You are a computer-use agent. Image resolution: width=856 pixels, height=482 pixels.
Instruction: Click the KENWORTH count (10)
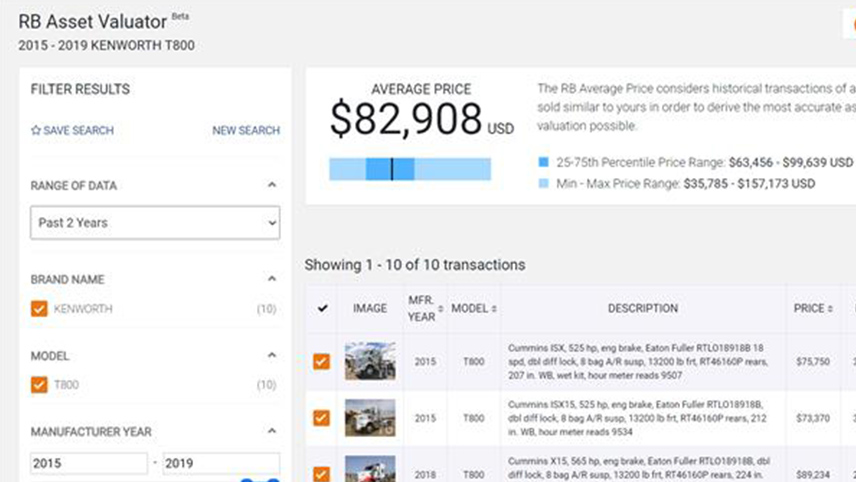(266, 309)
